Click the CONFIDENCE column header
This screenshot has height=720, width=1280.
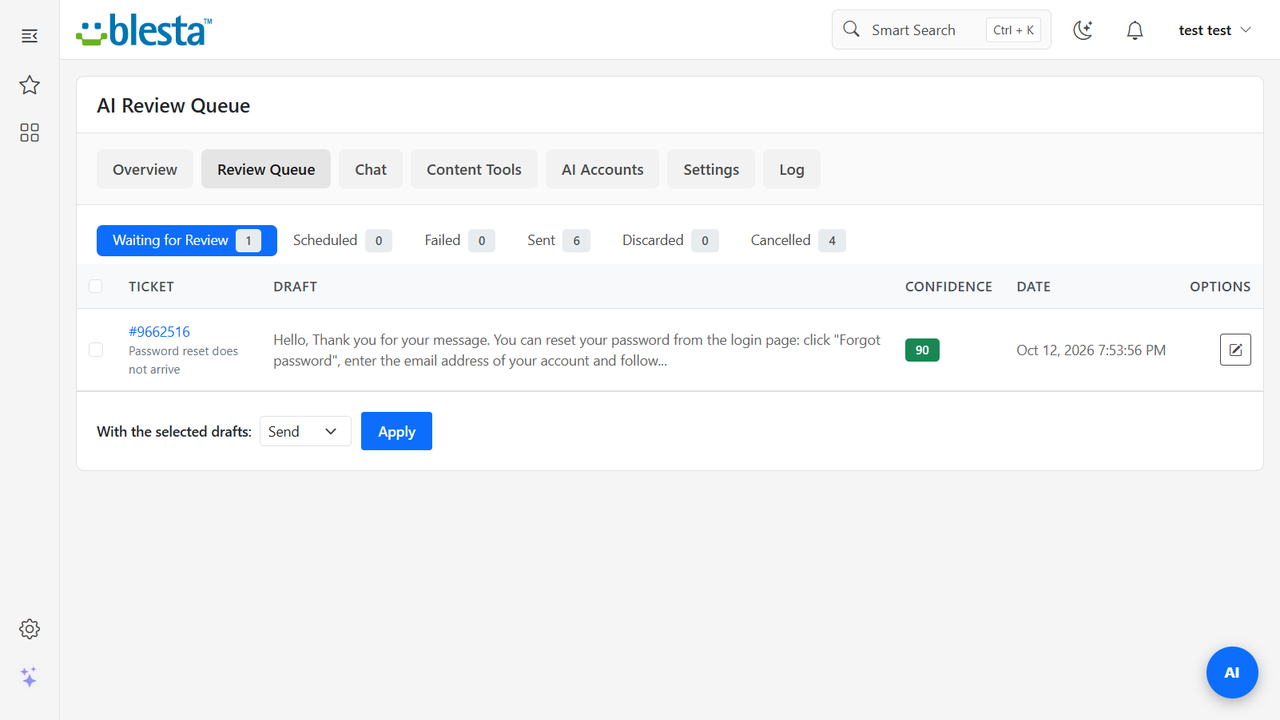949,286
